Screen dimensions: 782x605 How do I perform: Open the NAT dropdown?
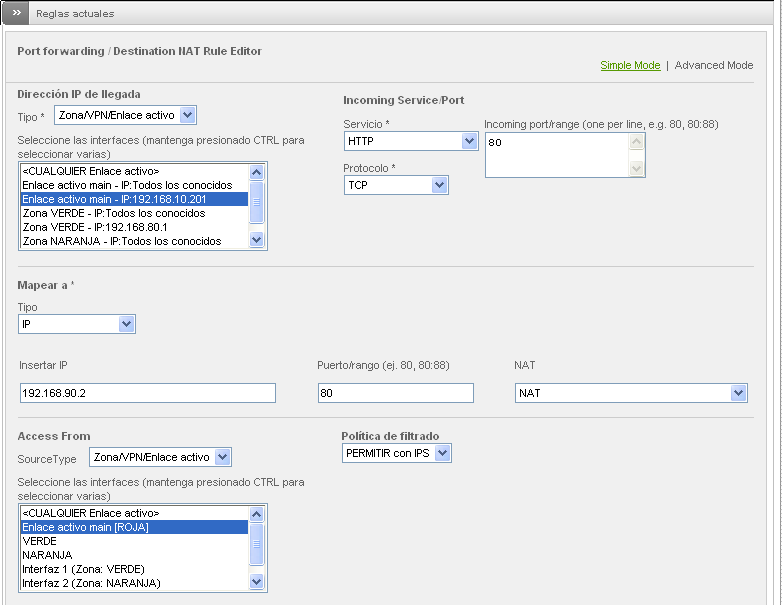point(632,393)
